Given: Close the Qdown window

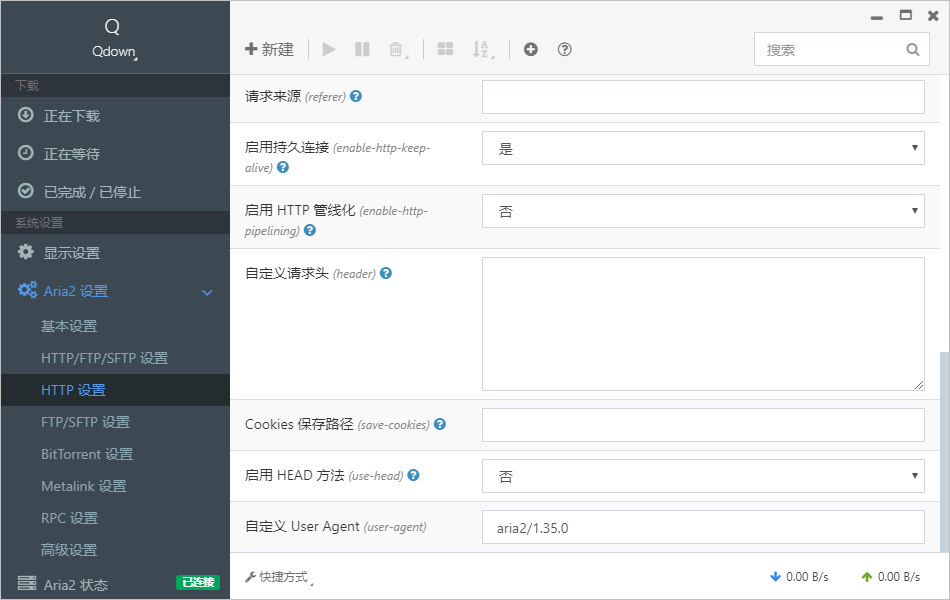Looking at the screenshot, I should [934, 16].
